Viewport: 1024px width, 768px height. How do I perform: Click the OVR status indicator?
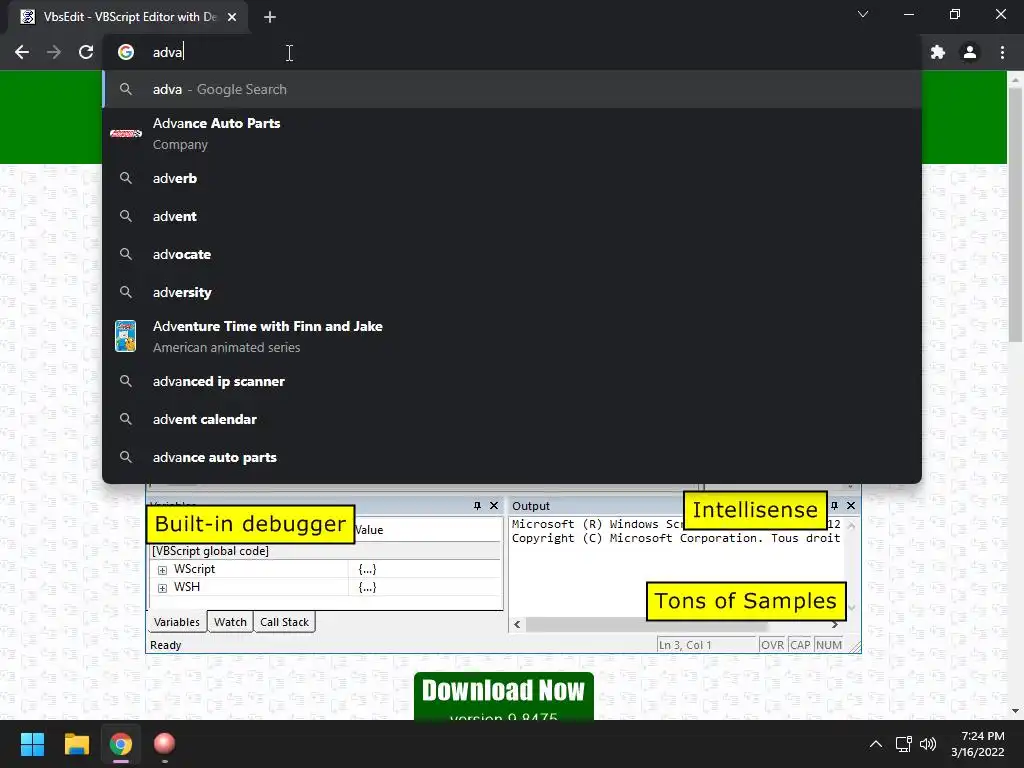(773, 645)
